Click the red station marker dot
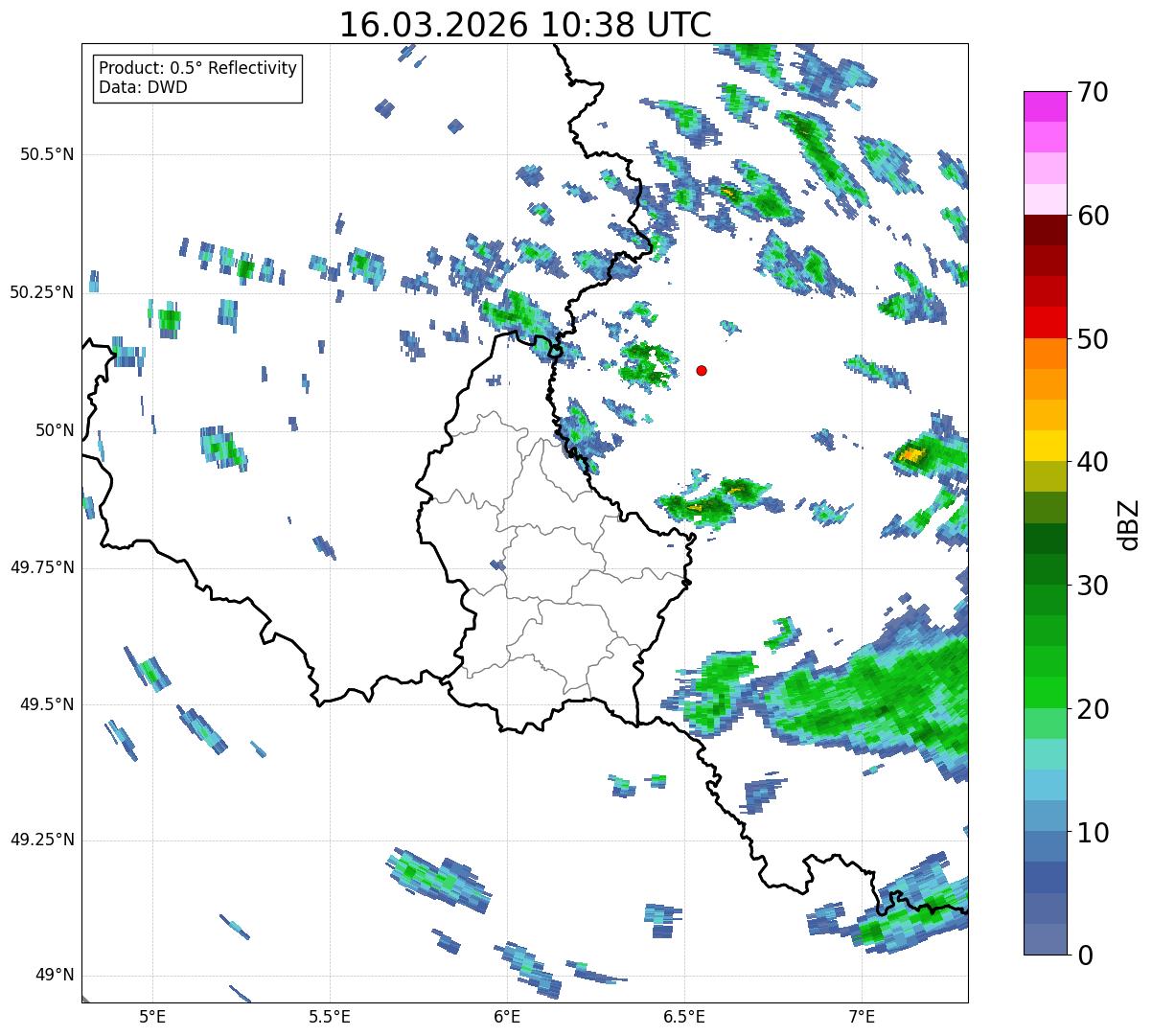Screen dimensions: 1152x1036 [x=702, y=371]
